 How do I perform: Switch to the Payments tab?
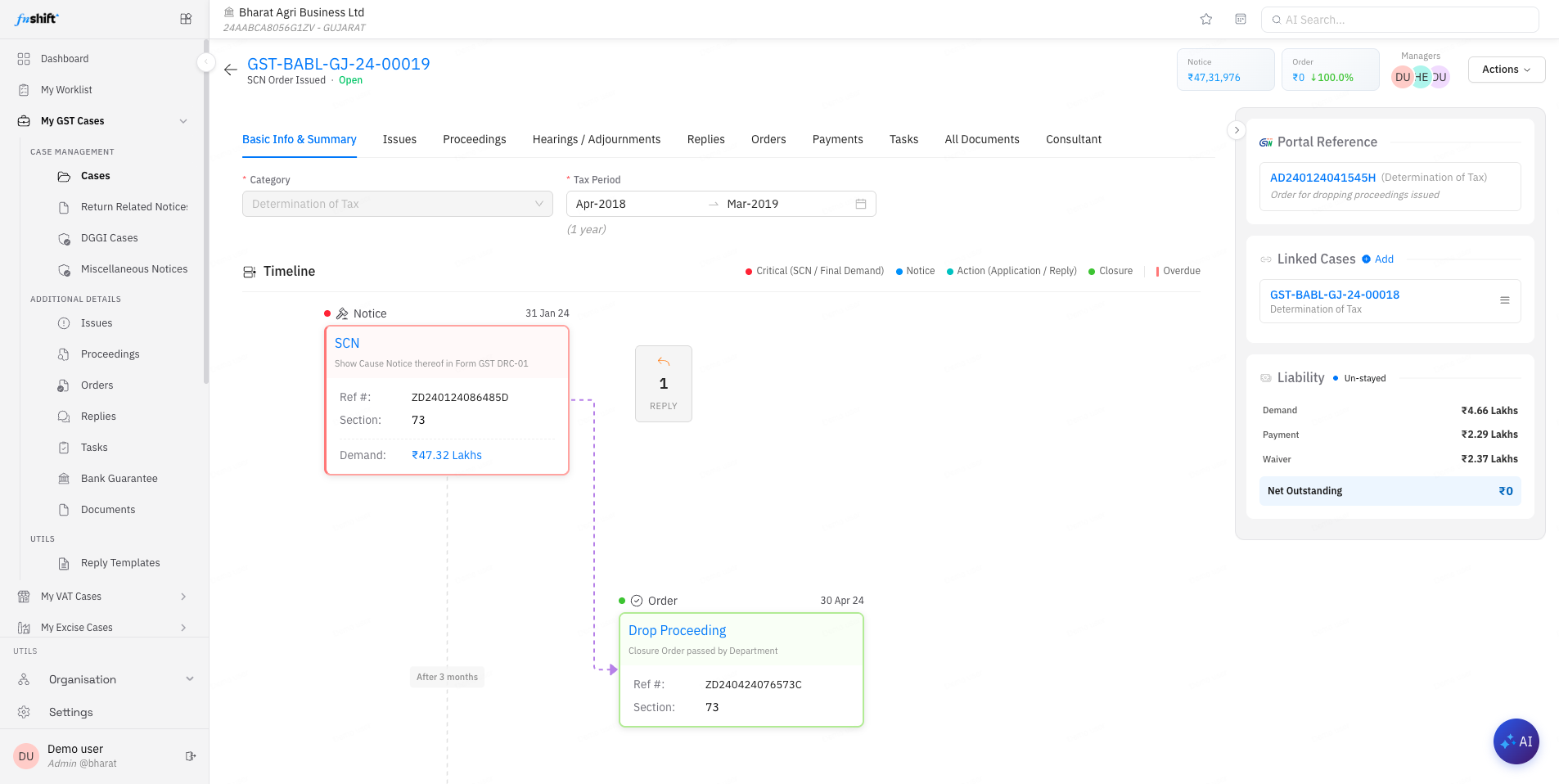[x=838, y=140]
